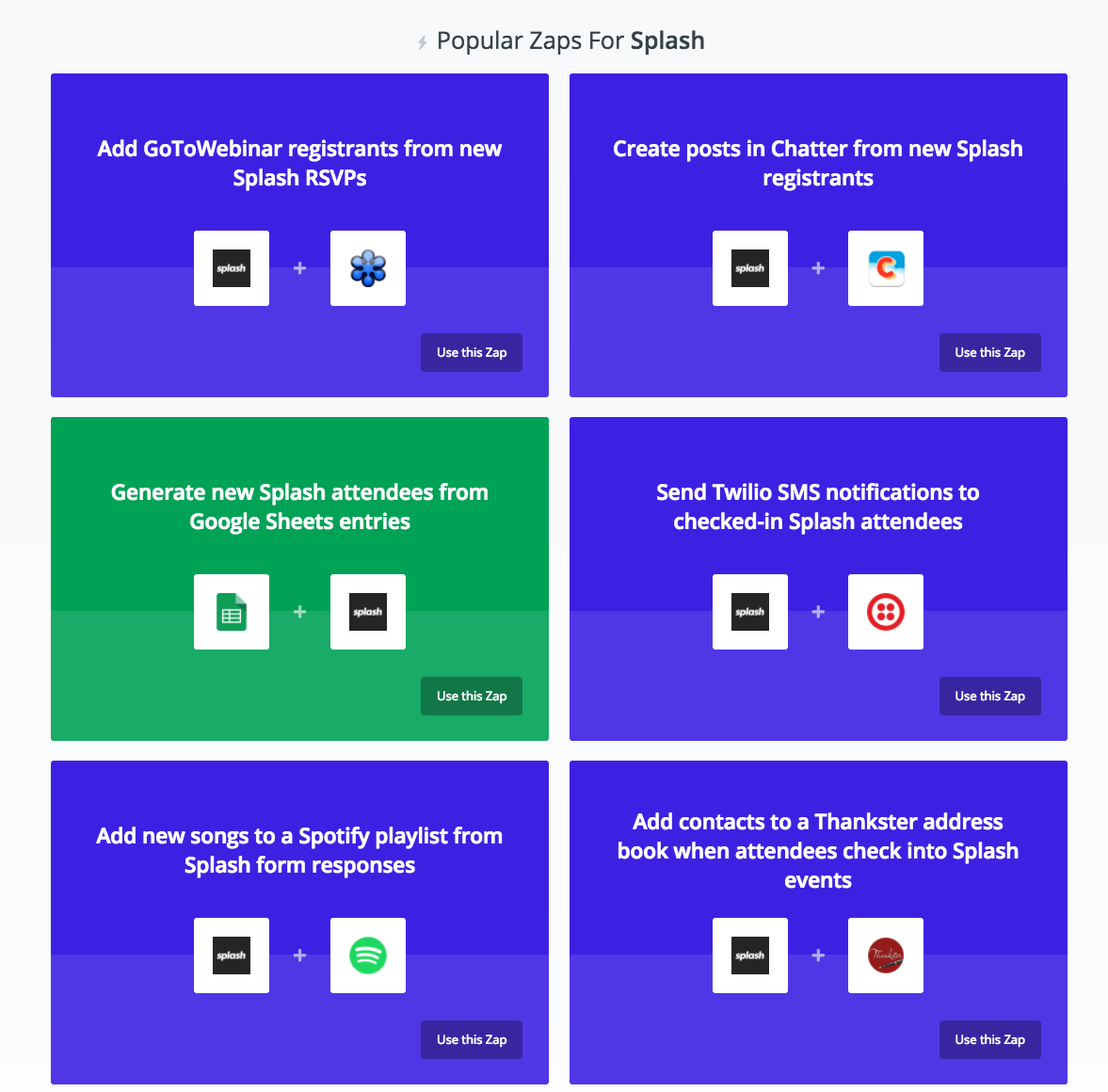The image size is (1108, 1092).
Task: Use this Zap for Thankster address book
Action: pyautogui.click(x=990, y=1039)
